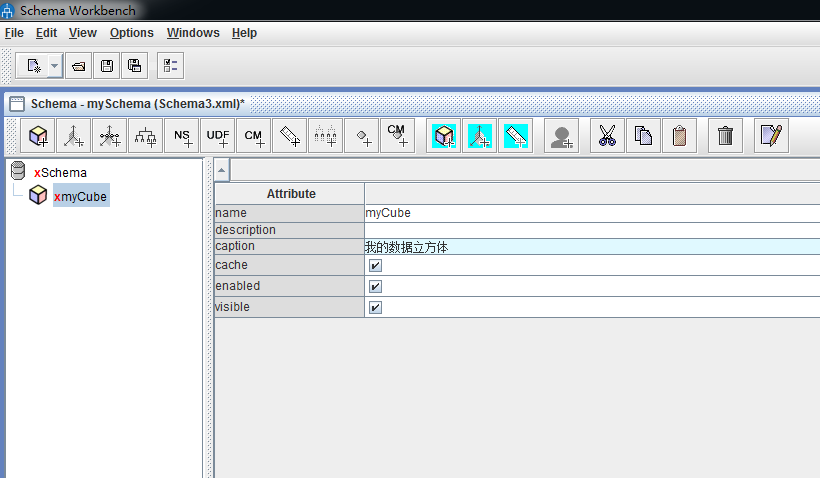Click the Save schema icon

coord(107,66)
